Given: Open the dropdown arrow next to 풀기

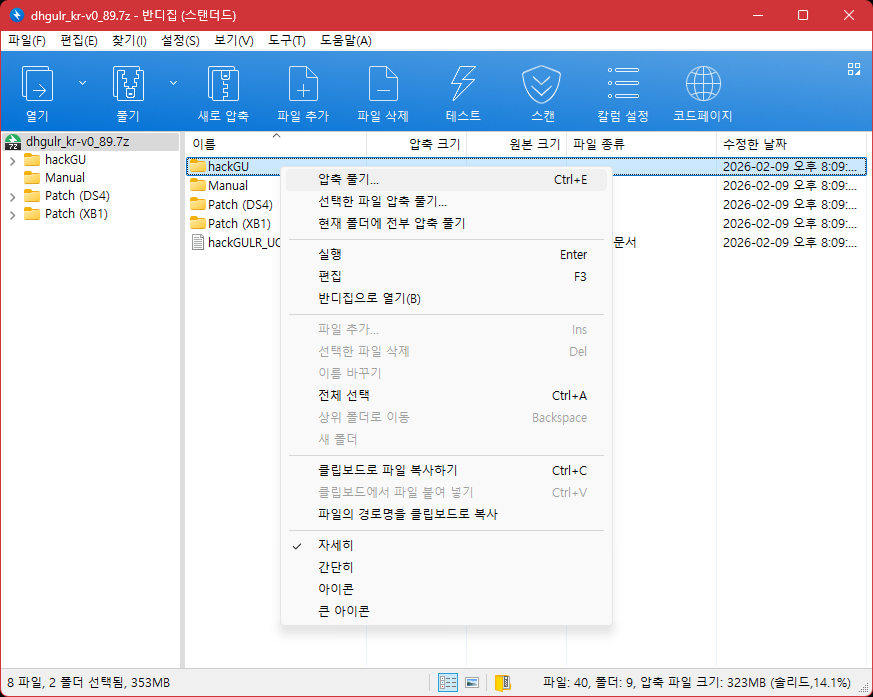Looking at the screenshot, I should tap(173, 83).
